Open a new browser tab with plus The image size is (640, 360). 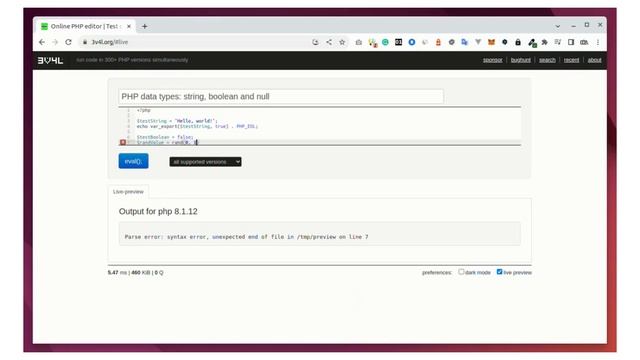144,26
